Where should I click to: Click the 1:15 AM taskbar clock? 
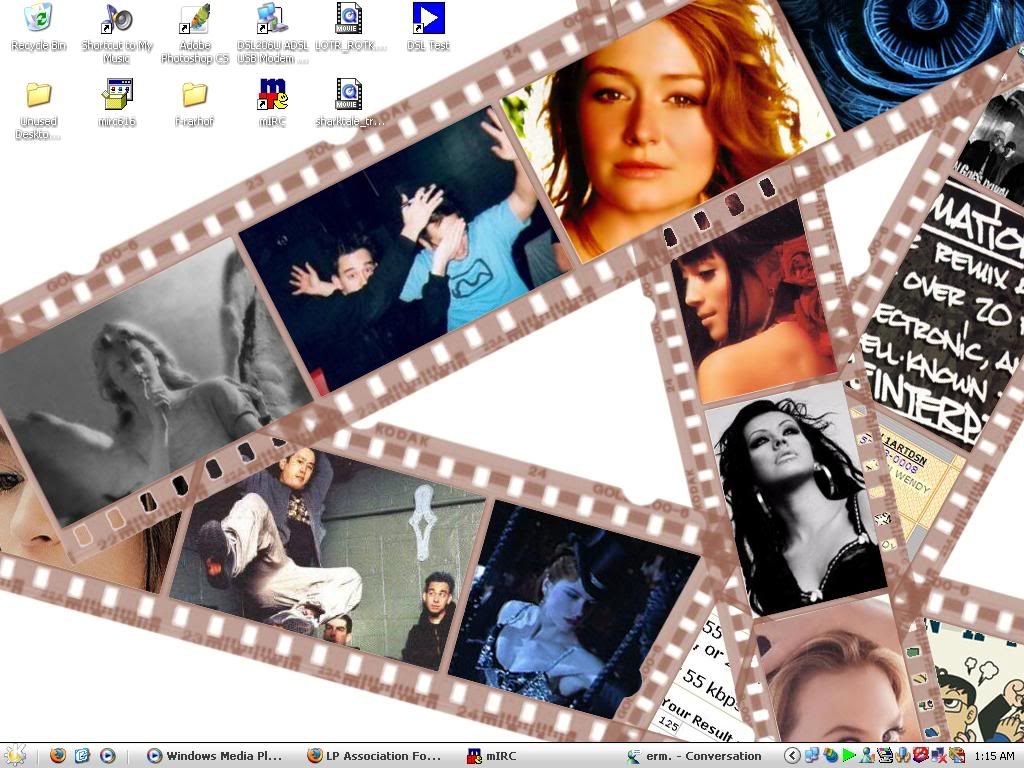994,756
